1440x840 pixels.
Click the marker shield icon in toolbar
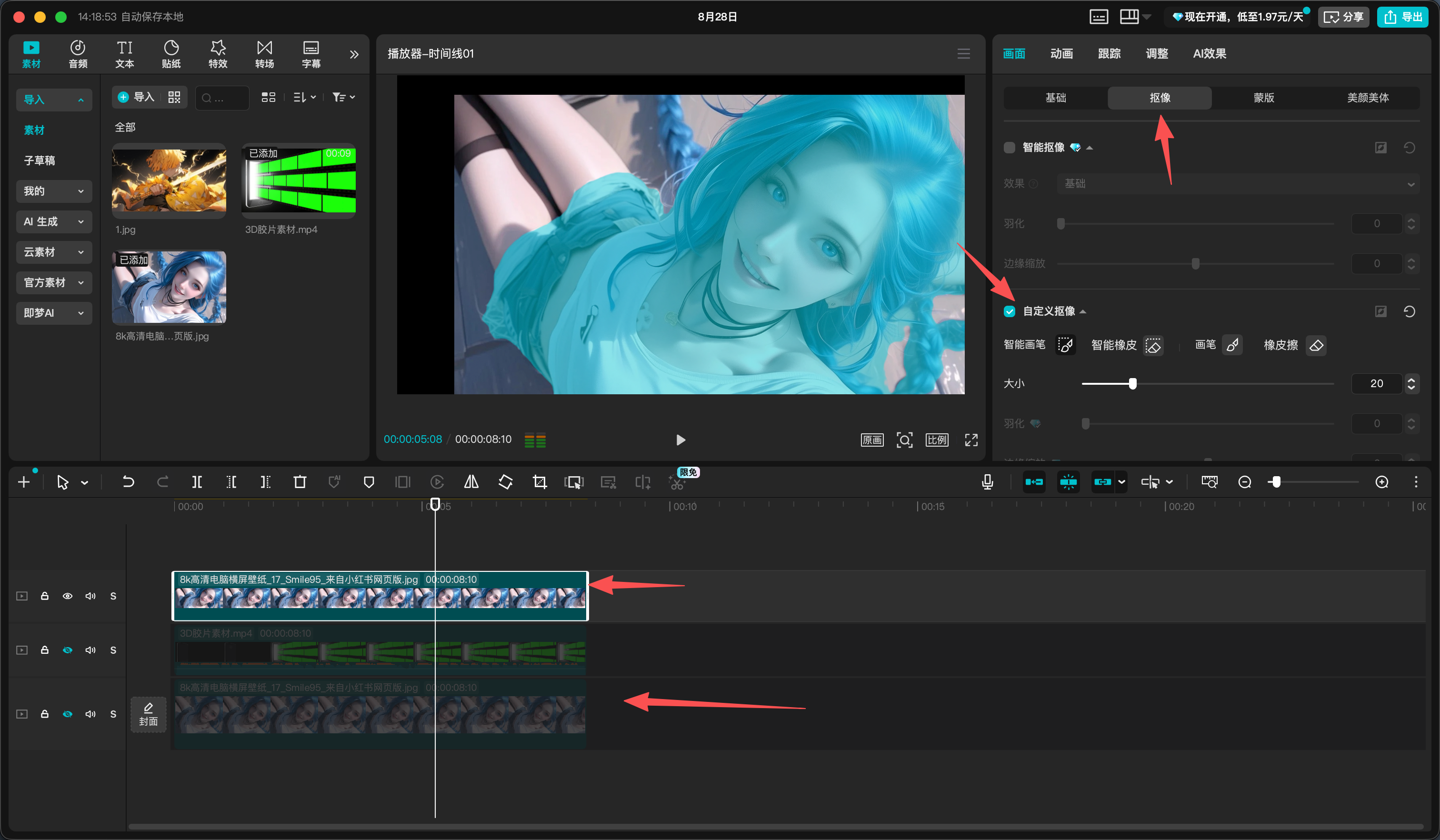point(369,482)
